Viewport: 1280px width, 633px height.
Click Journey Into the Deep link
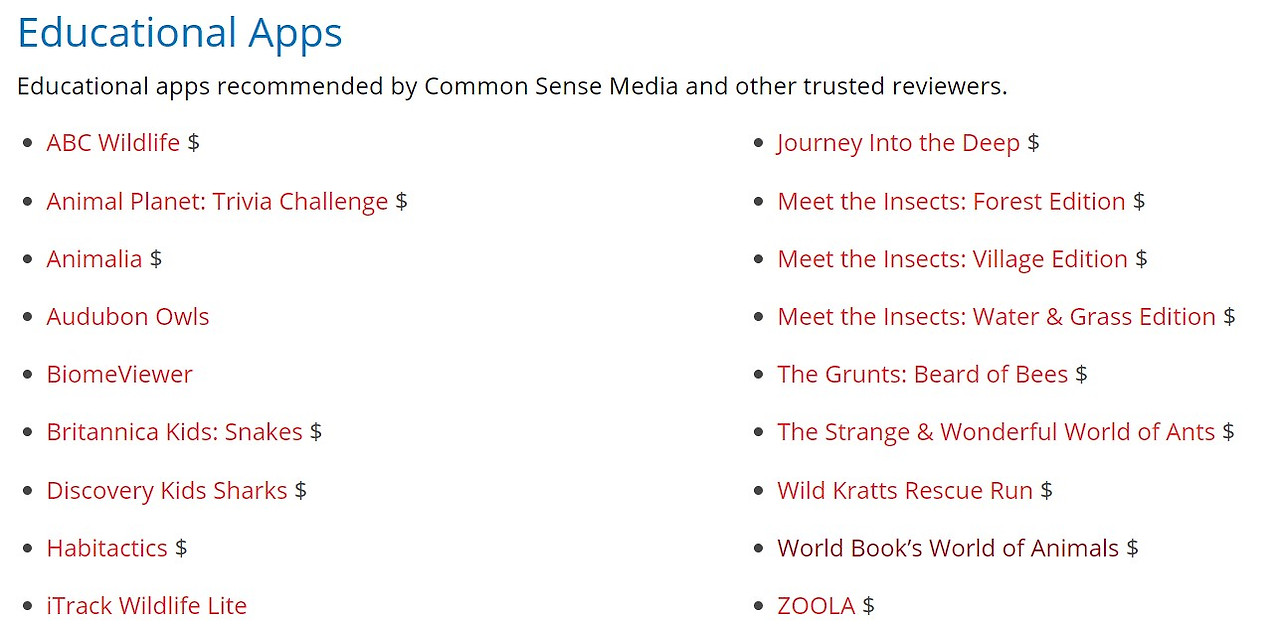[898, 143]
